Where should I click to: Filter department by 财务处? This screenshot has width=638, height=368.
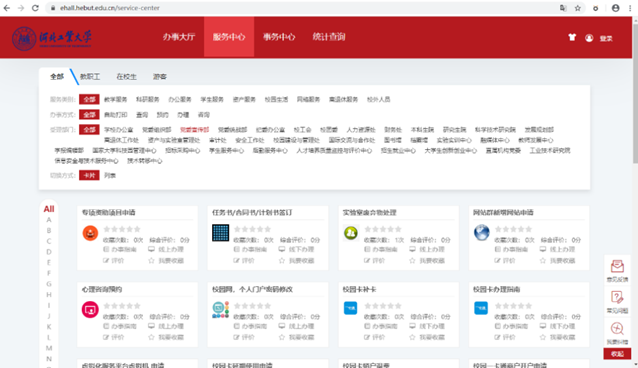tap(393, 130)
